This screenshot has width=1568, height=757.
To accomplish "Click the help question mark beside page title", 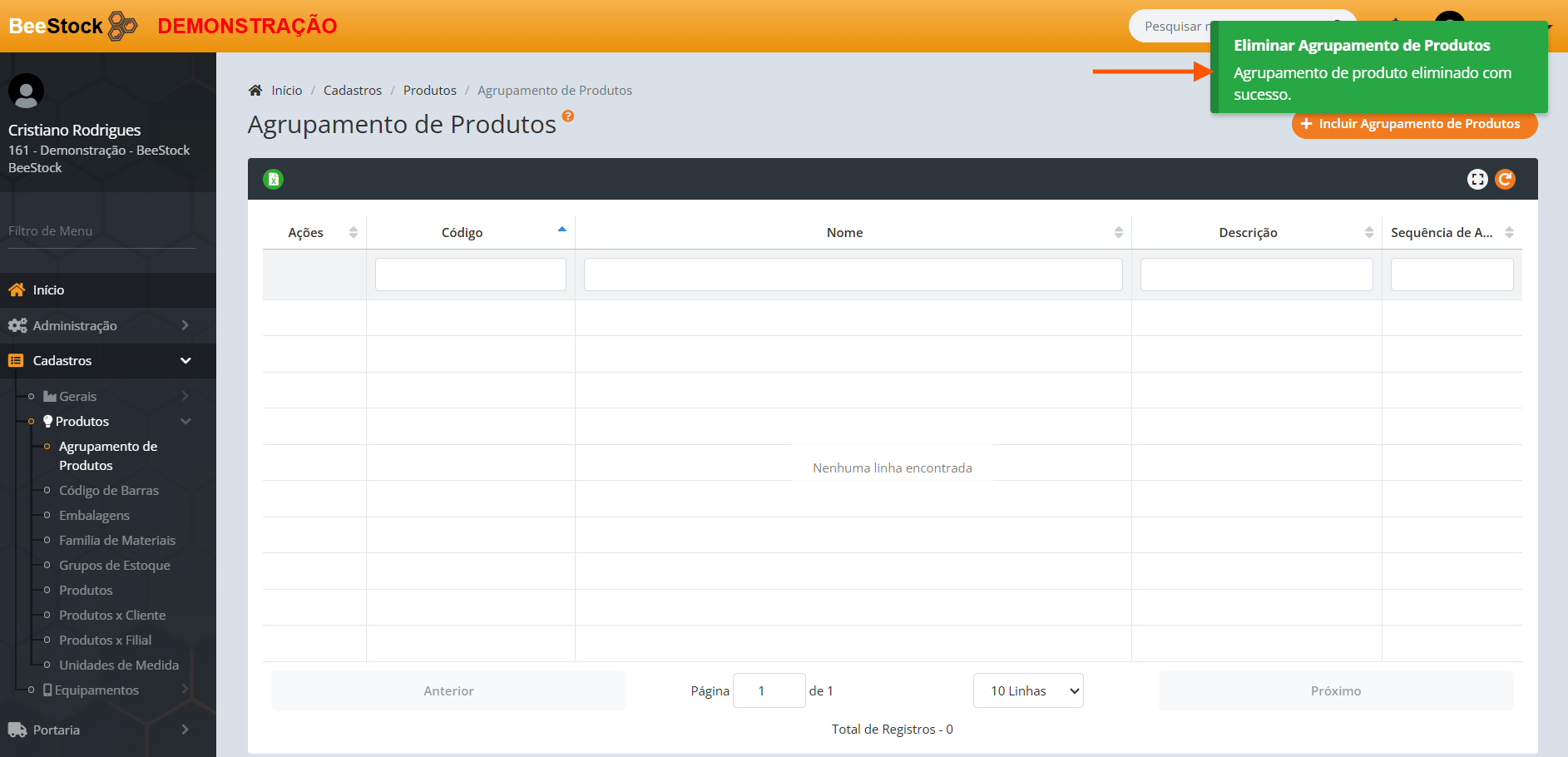I will coord(568,116).
